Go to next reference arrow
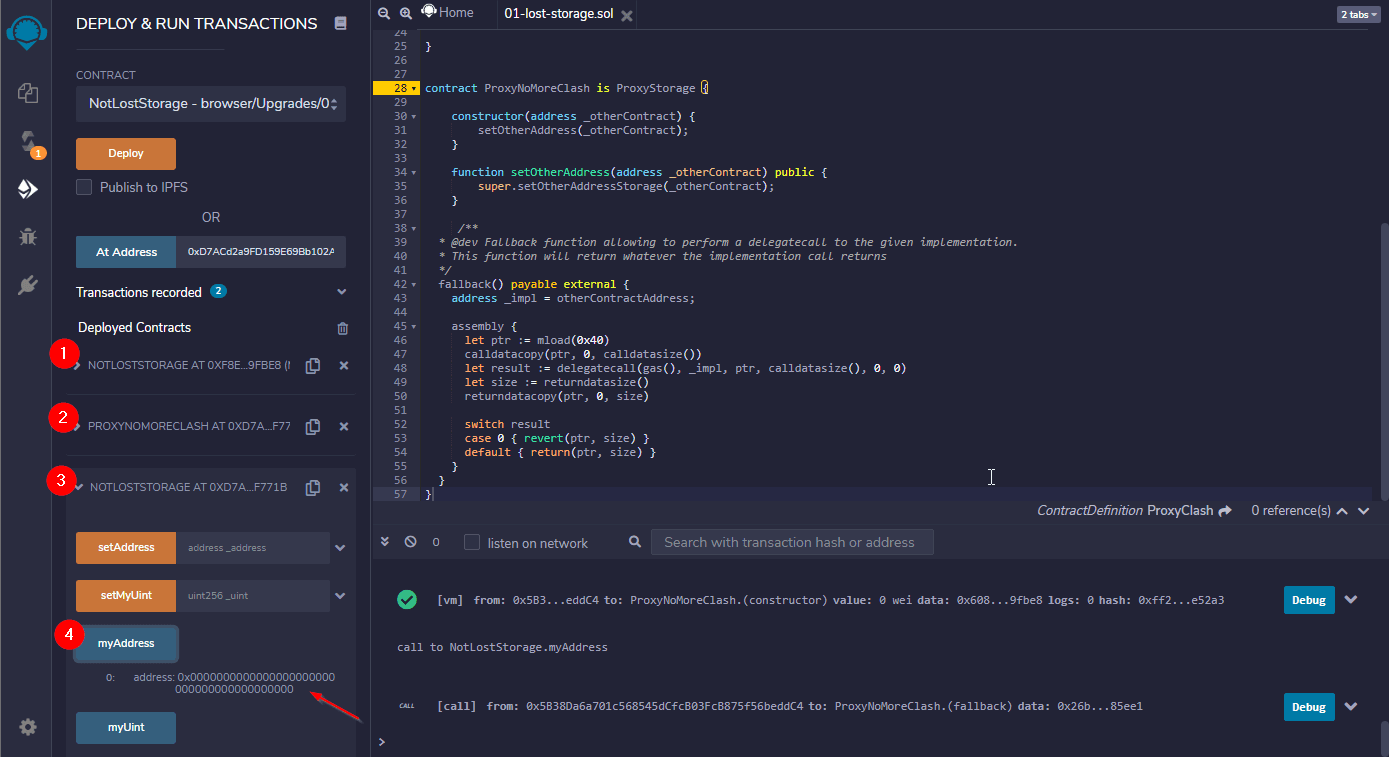The width and height of the screenshot is (1389, 757). tap(1363, 510)
